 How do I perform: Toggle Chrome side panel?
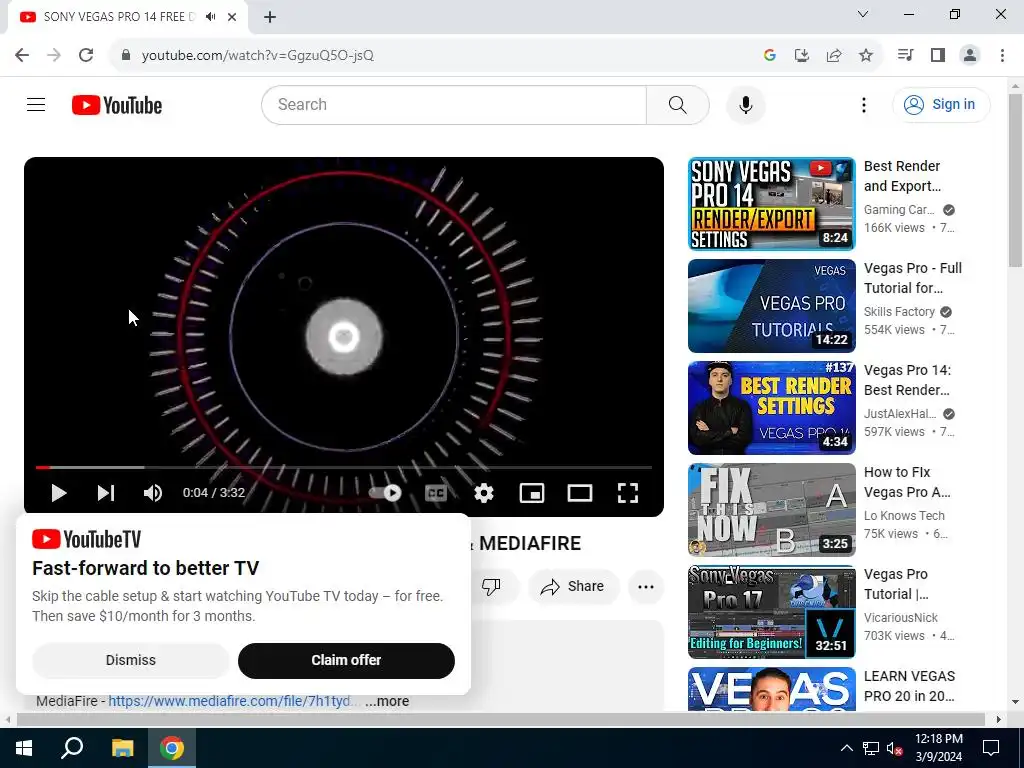point(937,55)
